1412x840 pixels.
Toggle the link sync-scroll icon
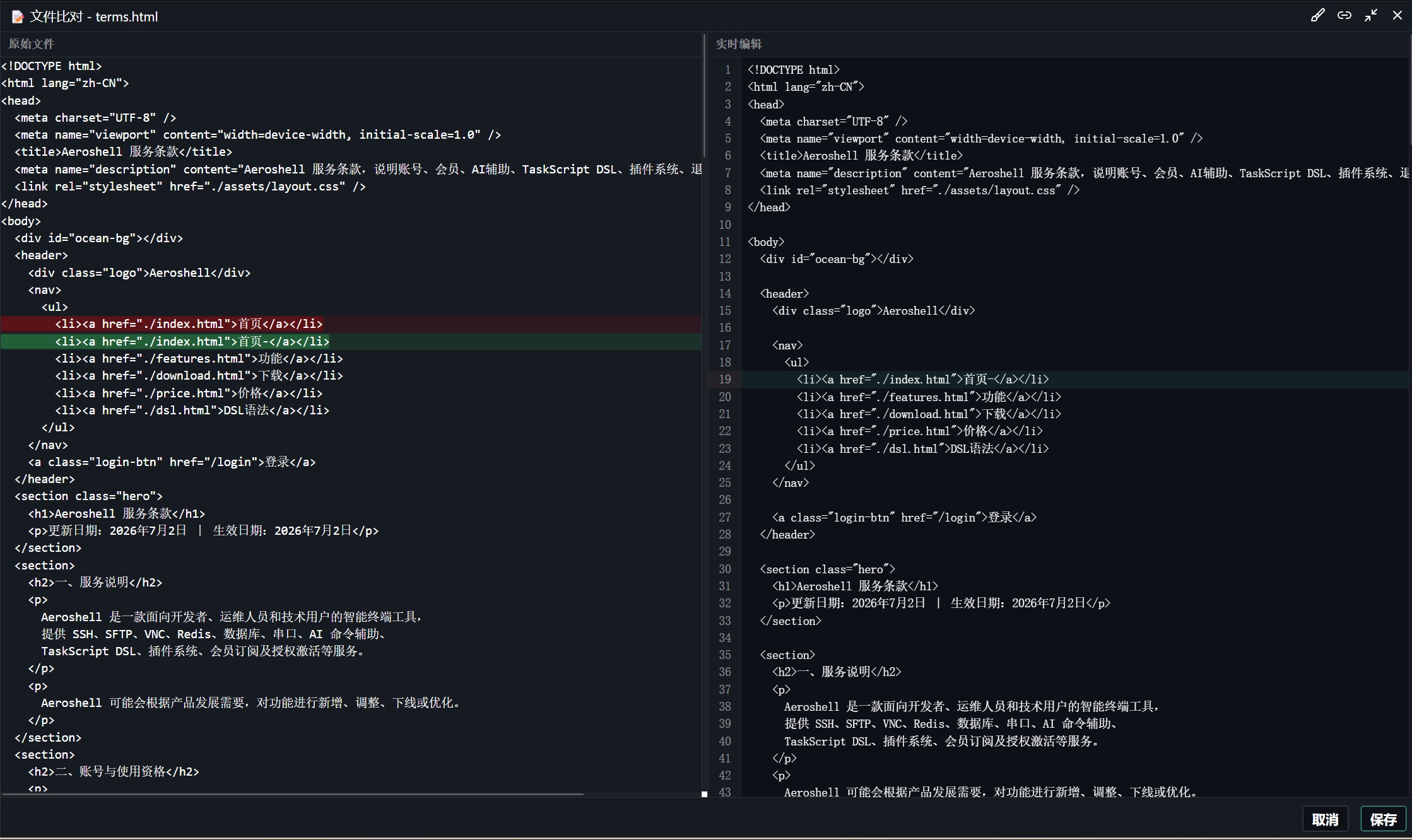click(x=1344, y=16)
